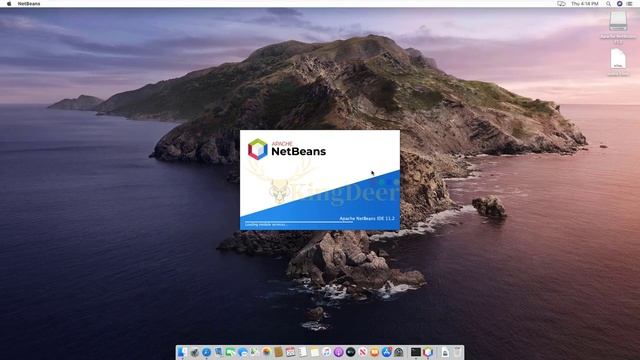Viewport: 640px width, 360px height.
Task: Open System Preferences in the Dock
Action: coord(399,352)
